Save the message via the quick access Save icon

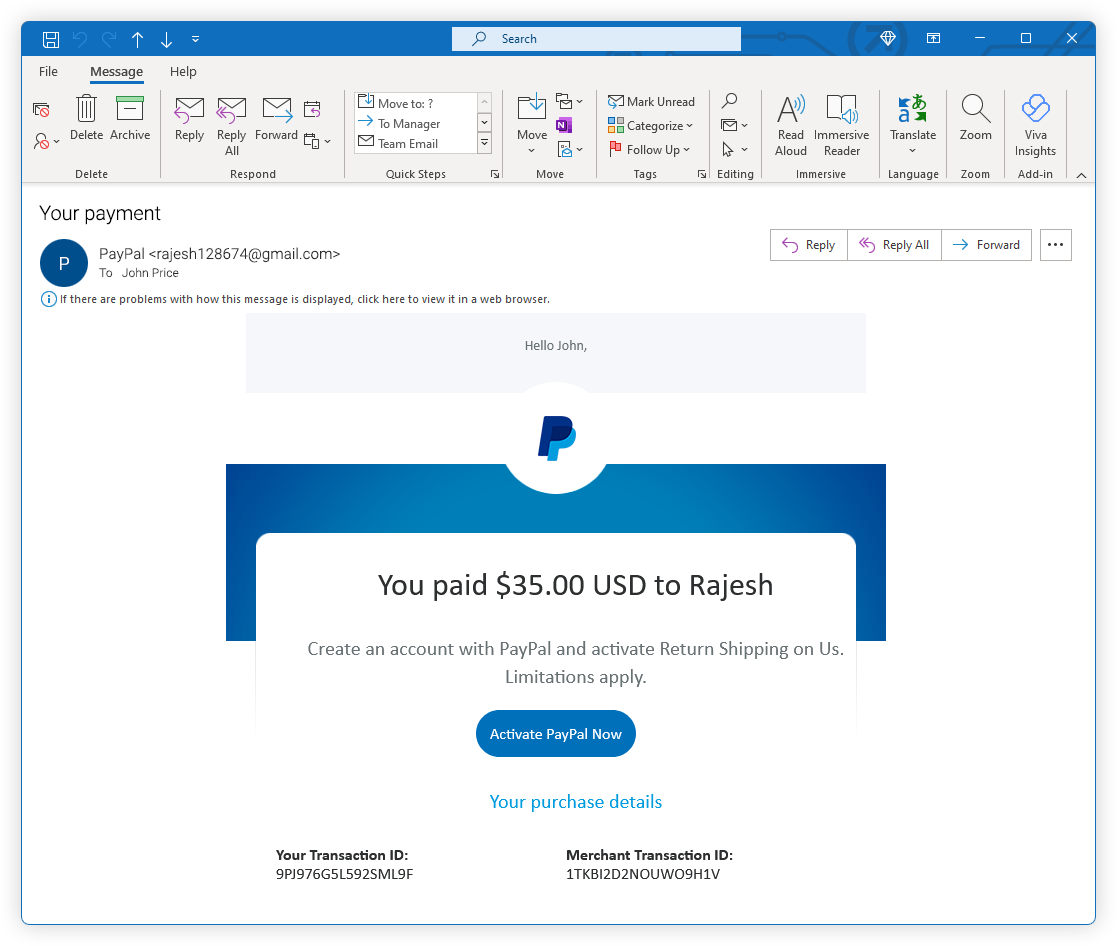click(x=50, y=38)
